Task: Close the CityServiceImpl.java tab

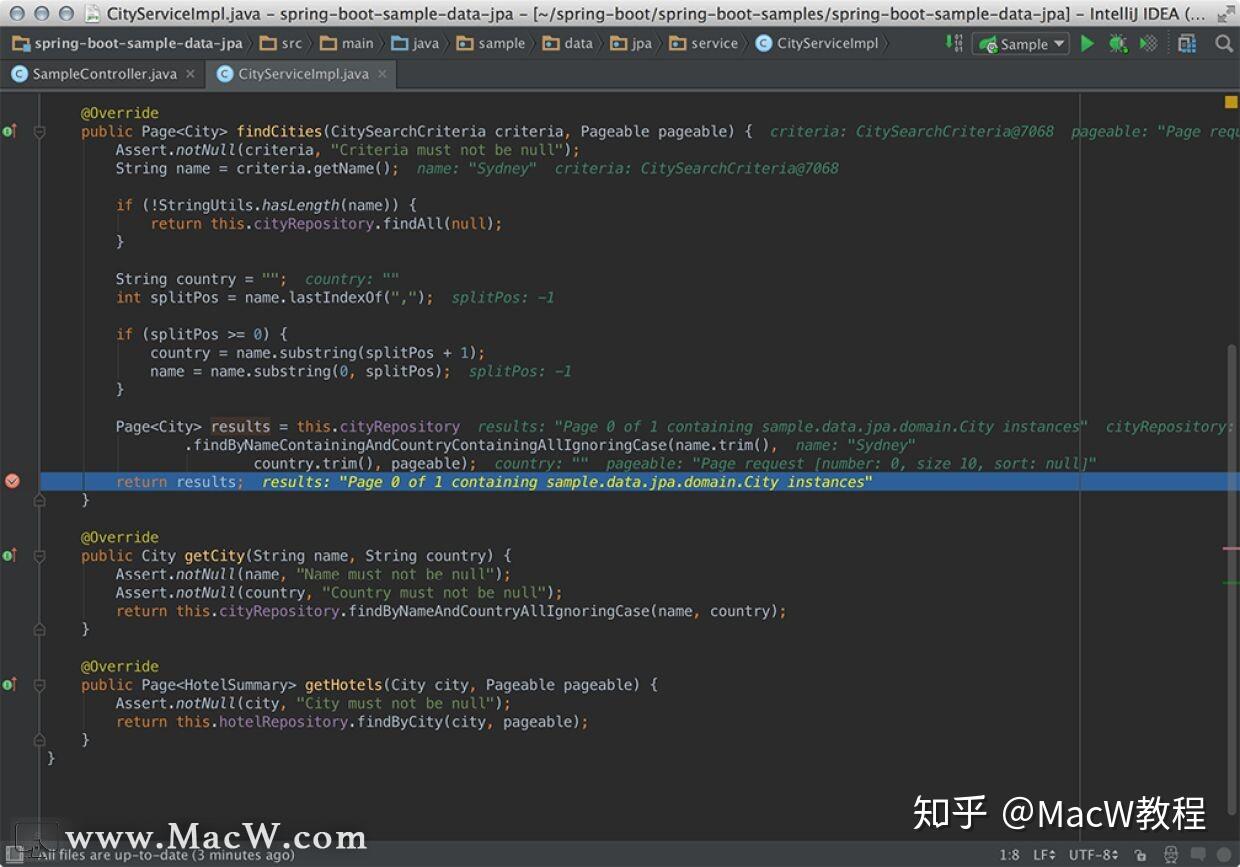Action: (x=383, y=74)
